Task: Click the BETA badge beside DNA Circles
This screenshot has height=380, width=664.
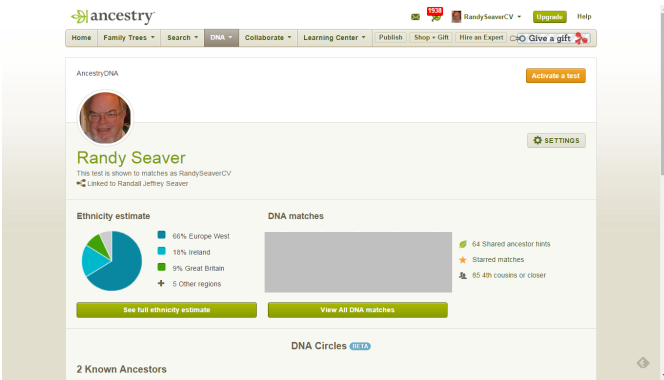Action: point(360,347)
